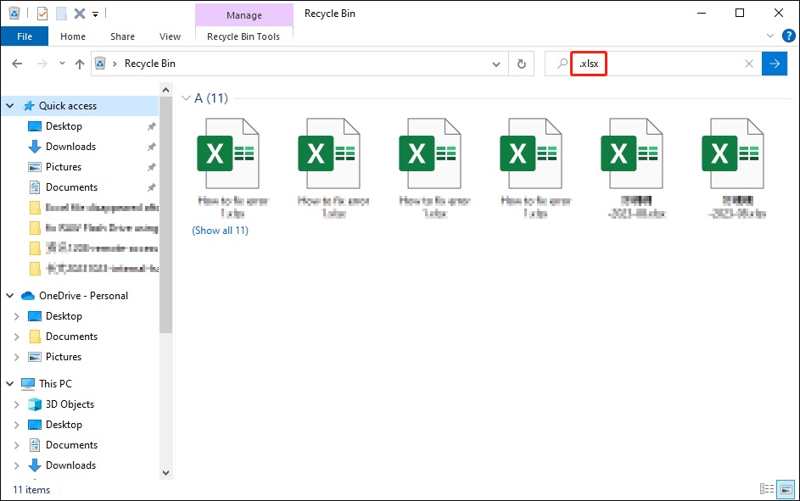Open Desktop under This PC
Screen dimensions: 800x501
click(x=64, y=424)
